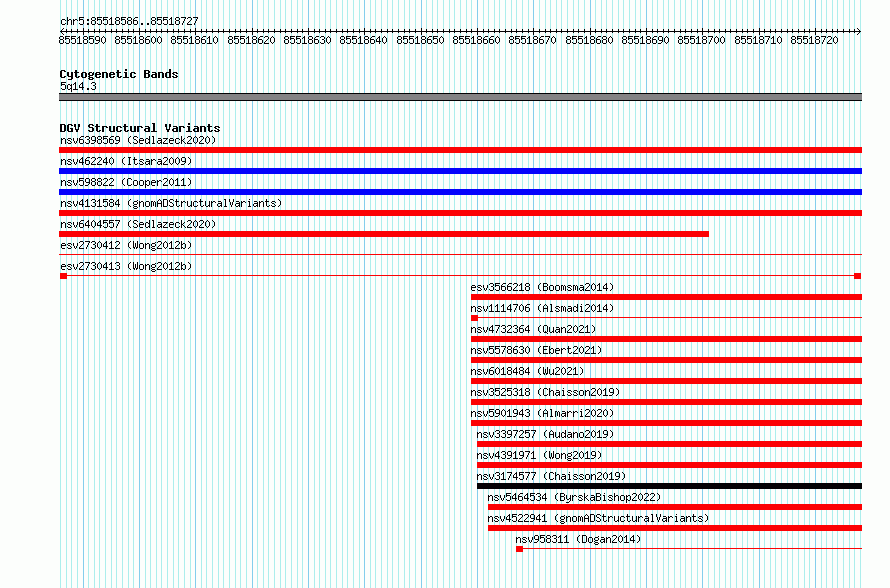The height and width of the screenshot is (588, 890).
Task: Click ruler position 85518710
Action: tap(759, 40)
